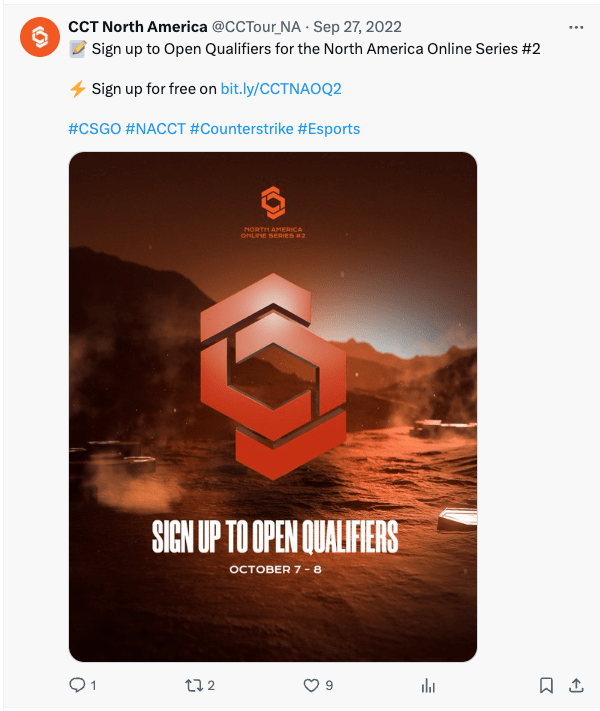The image size is (600, 711).
Task: Open the CCT North America display name
Action: pos(138,27)
